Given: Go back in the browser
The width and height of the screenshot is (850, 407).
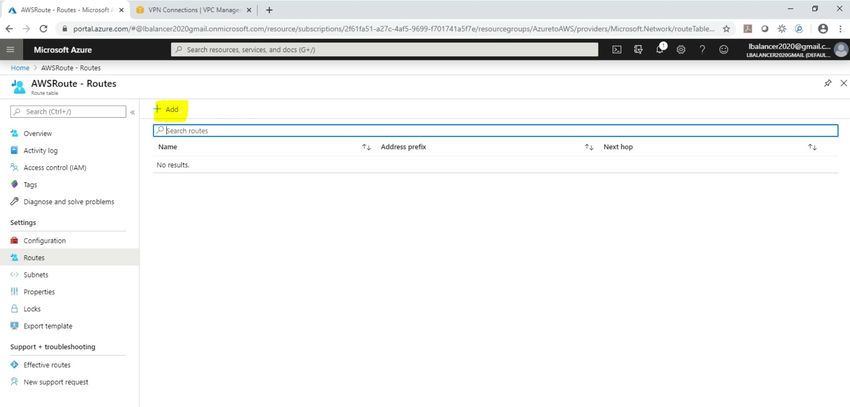Looking at the screenshot, I should click(x=9, y=29).
